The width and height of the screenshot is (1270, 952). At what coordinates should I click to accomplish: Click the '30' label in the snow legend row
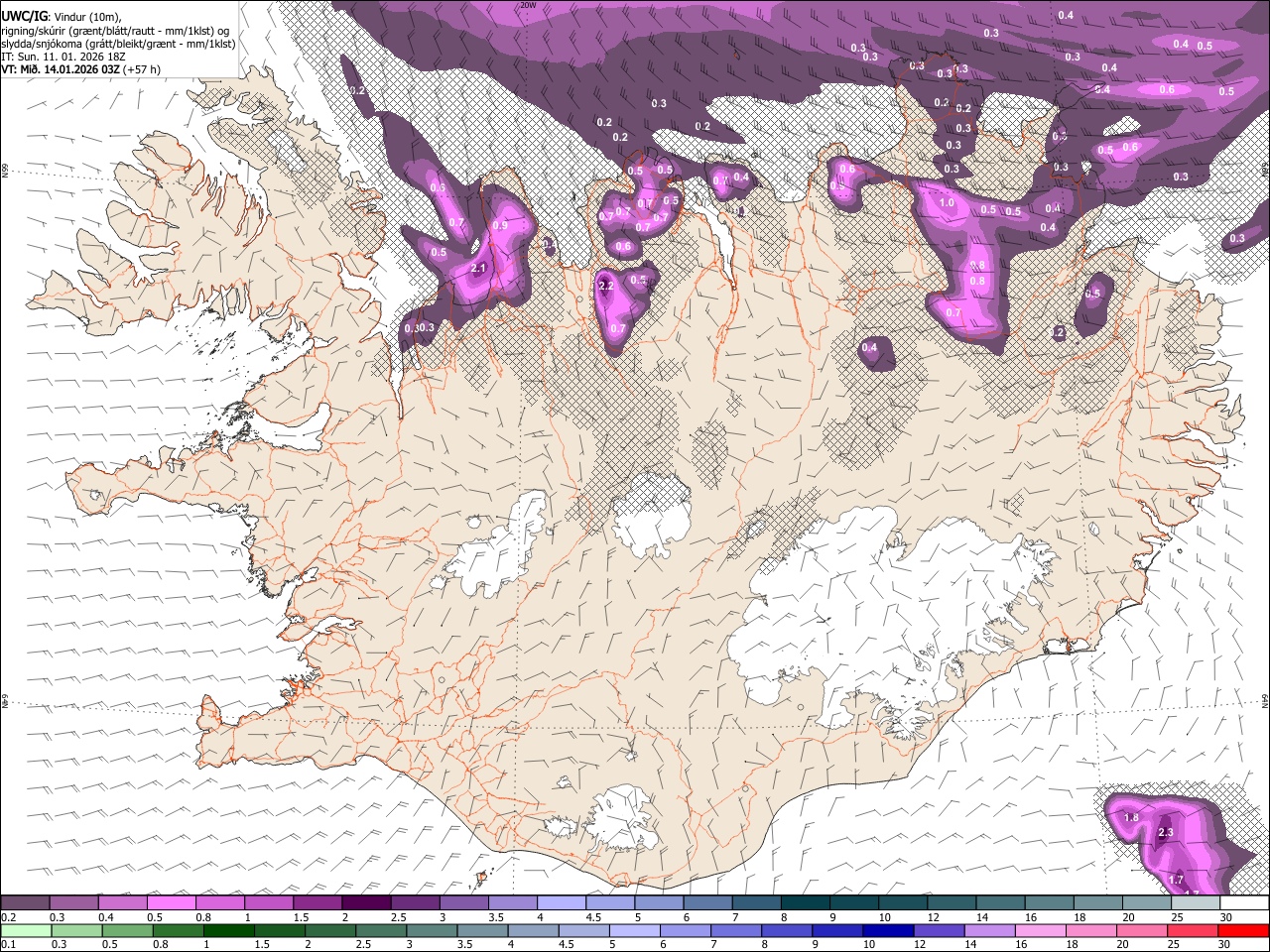tap(1226, 917)
